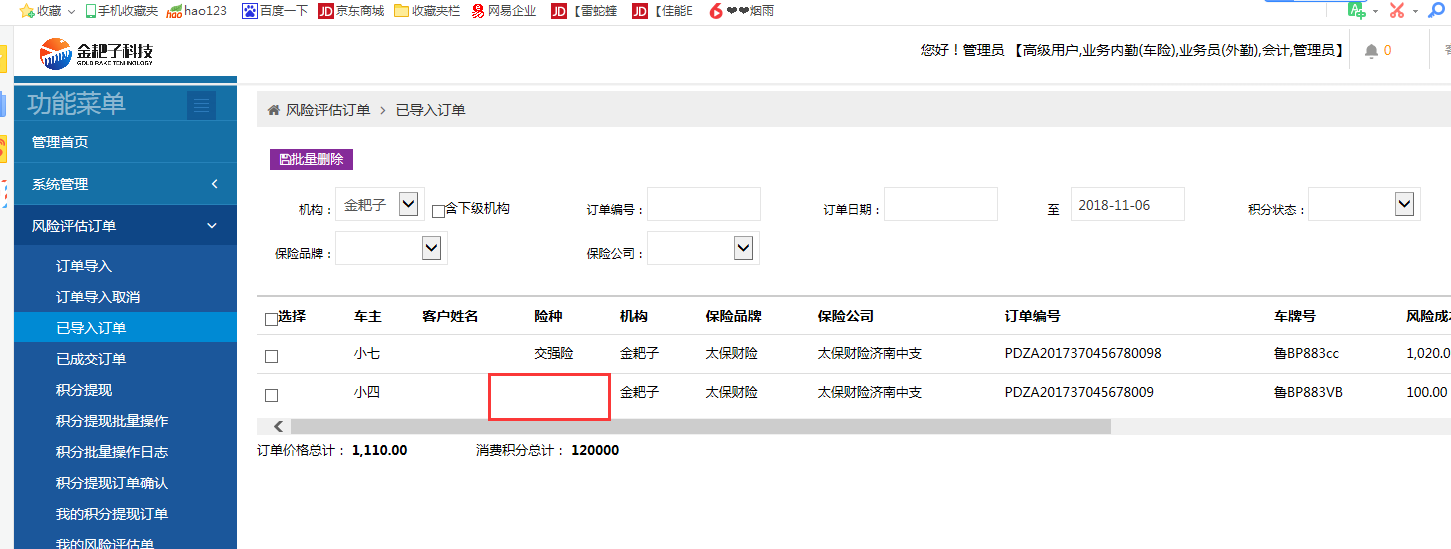Open 我的积分提现订单 in the sidebar

[112, 514]
